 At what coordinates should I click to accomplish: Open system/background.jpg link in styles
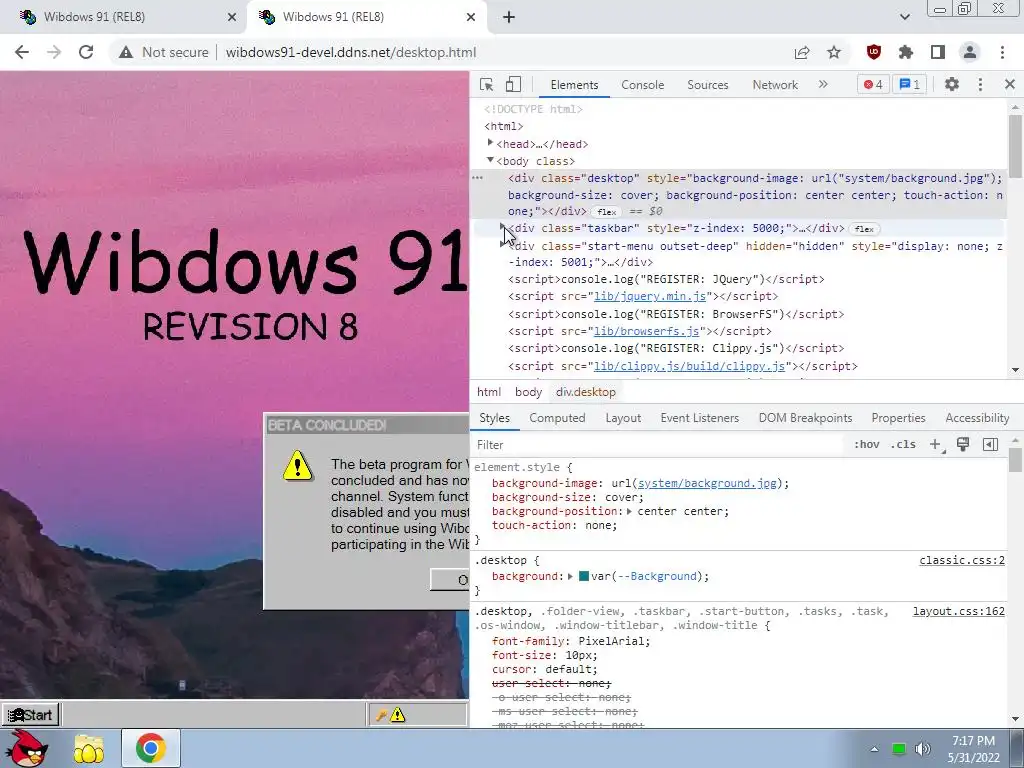(707, 483)
